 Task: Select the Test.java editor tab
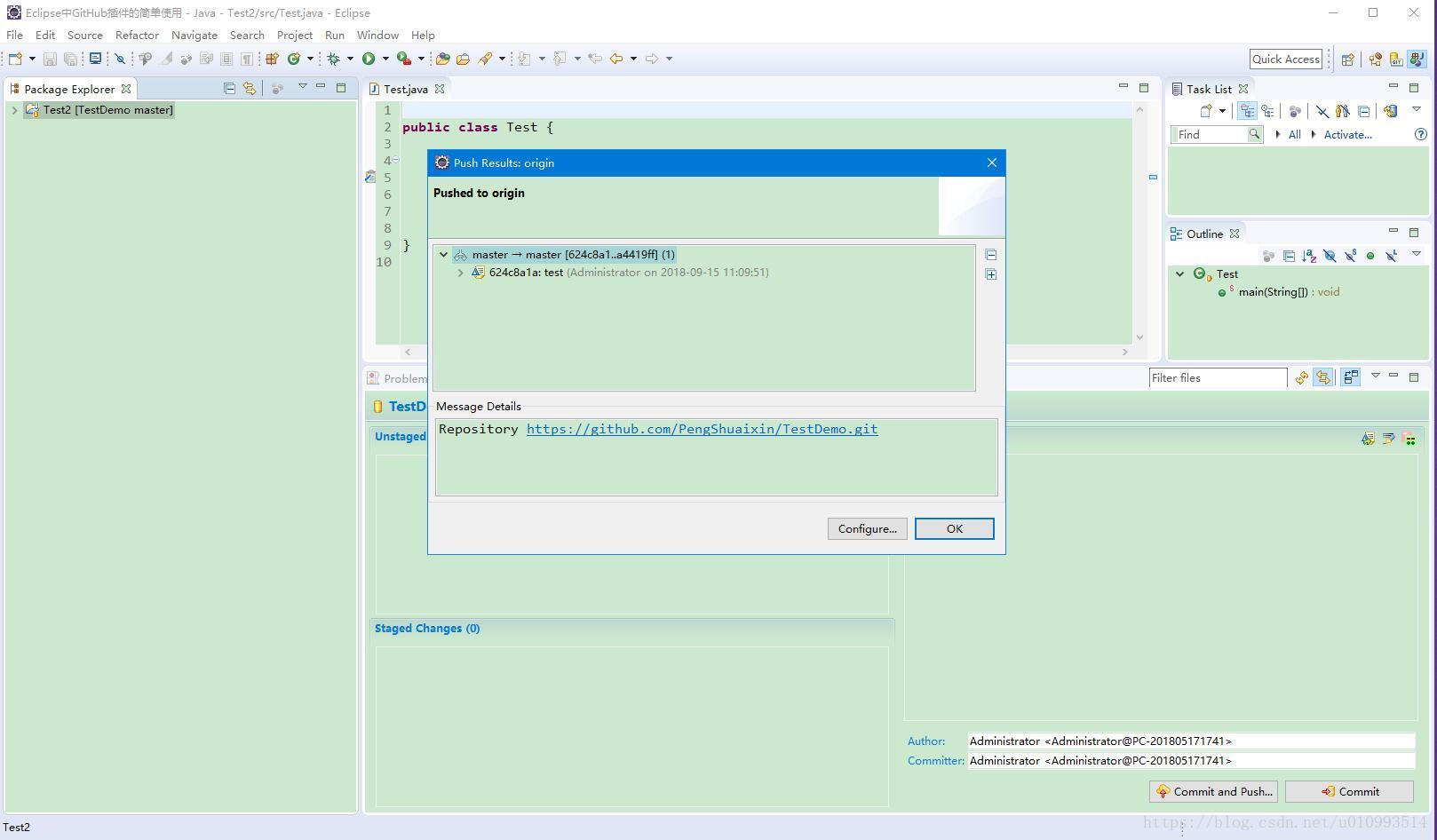[x=406, y=89]
